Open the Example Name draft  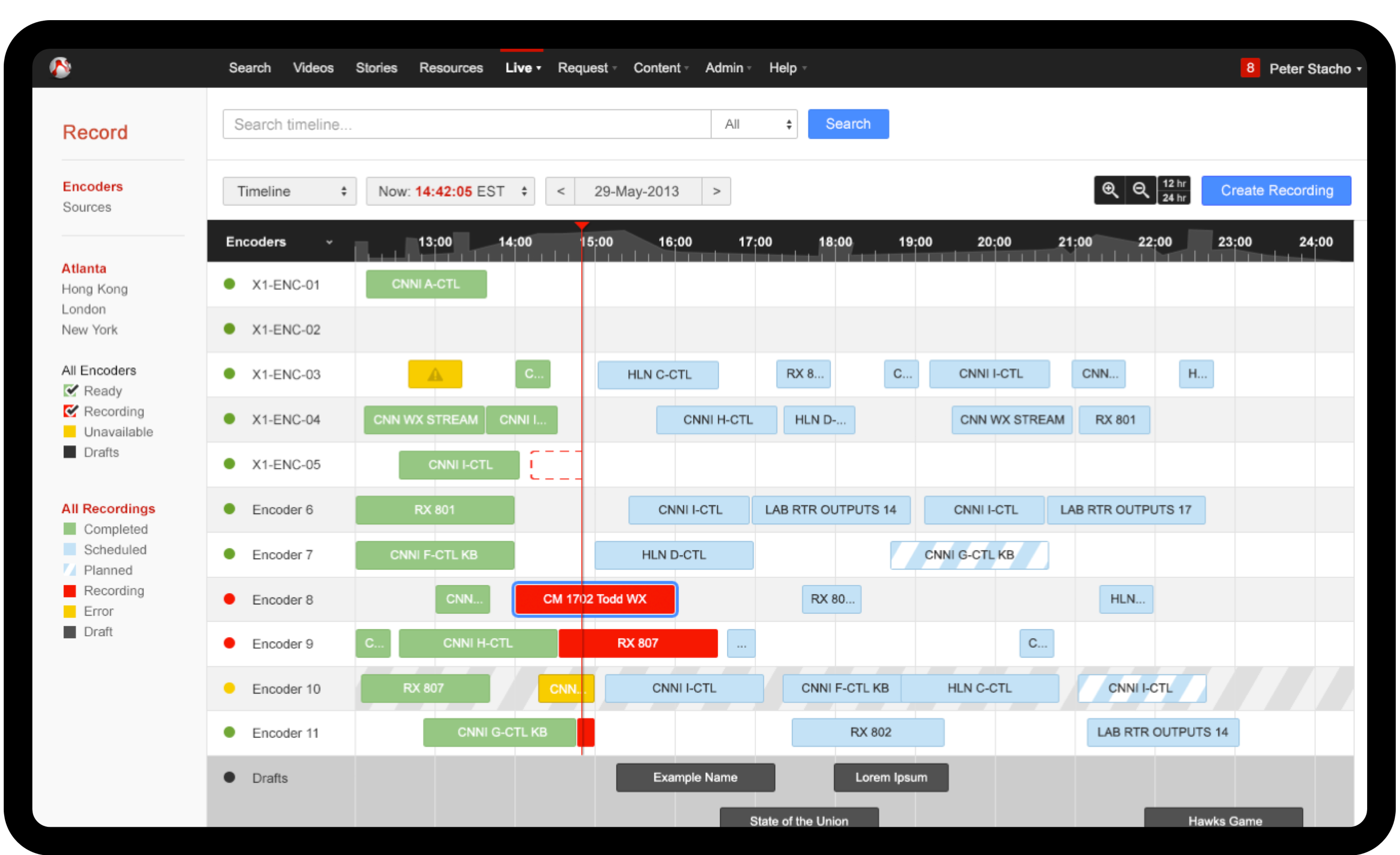click(x=695, y=777)
